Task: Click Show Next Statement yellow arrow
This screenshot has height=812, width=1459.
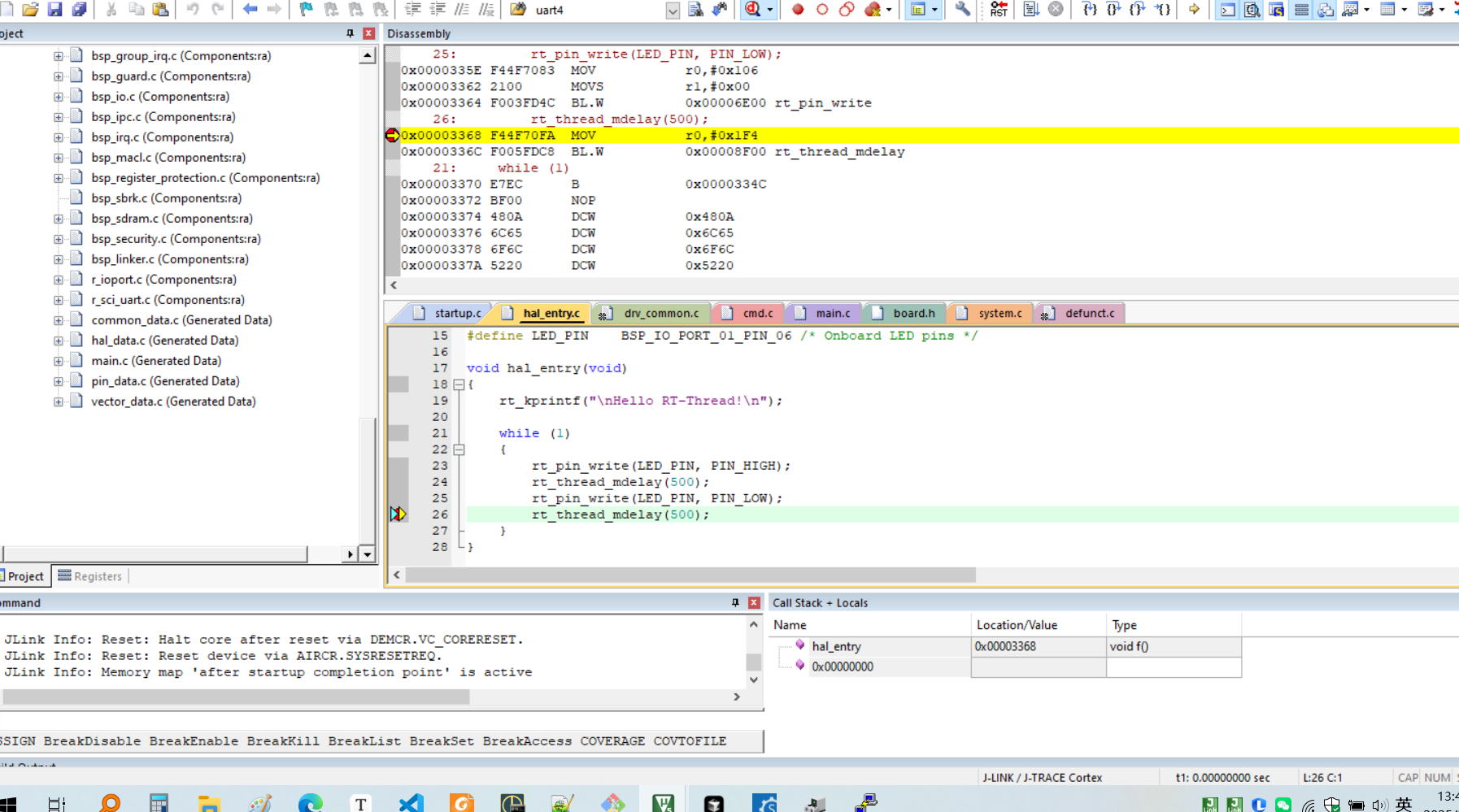Action: click(x=1194, y=10)
